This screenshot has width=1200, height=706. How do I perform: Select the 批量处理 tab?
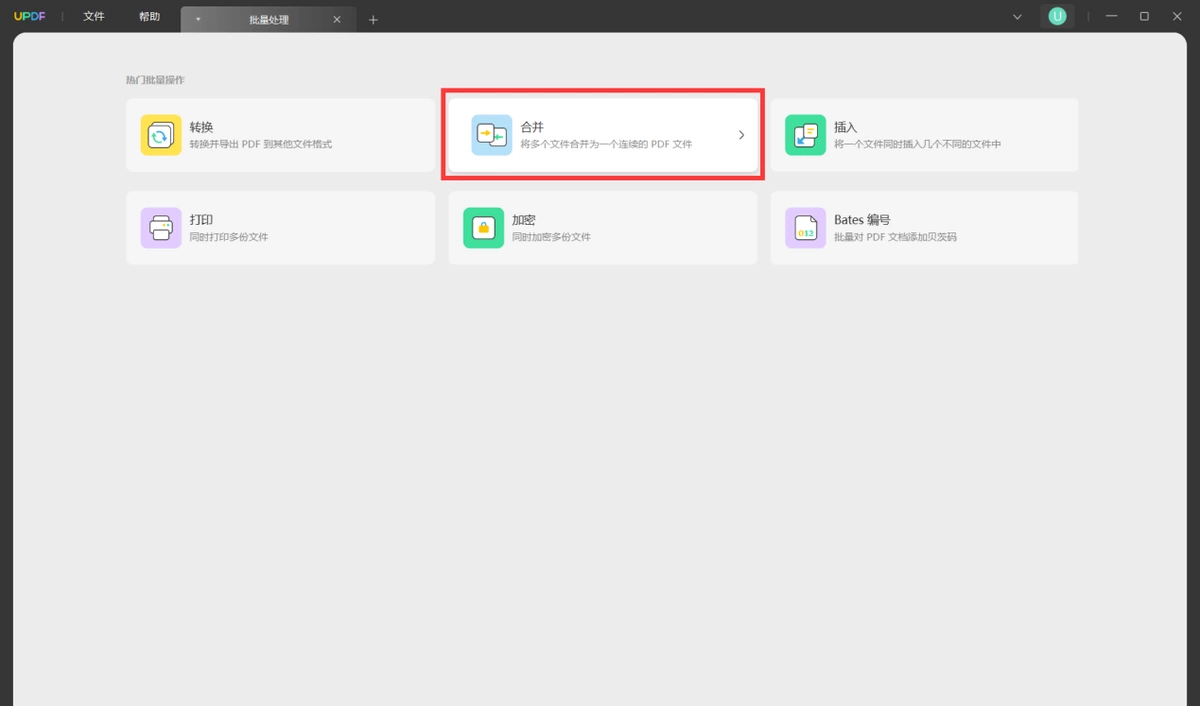[x=268, y=20]
